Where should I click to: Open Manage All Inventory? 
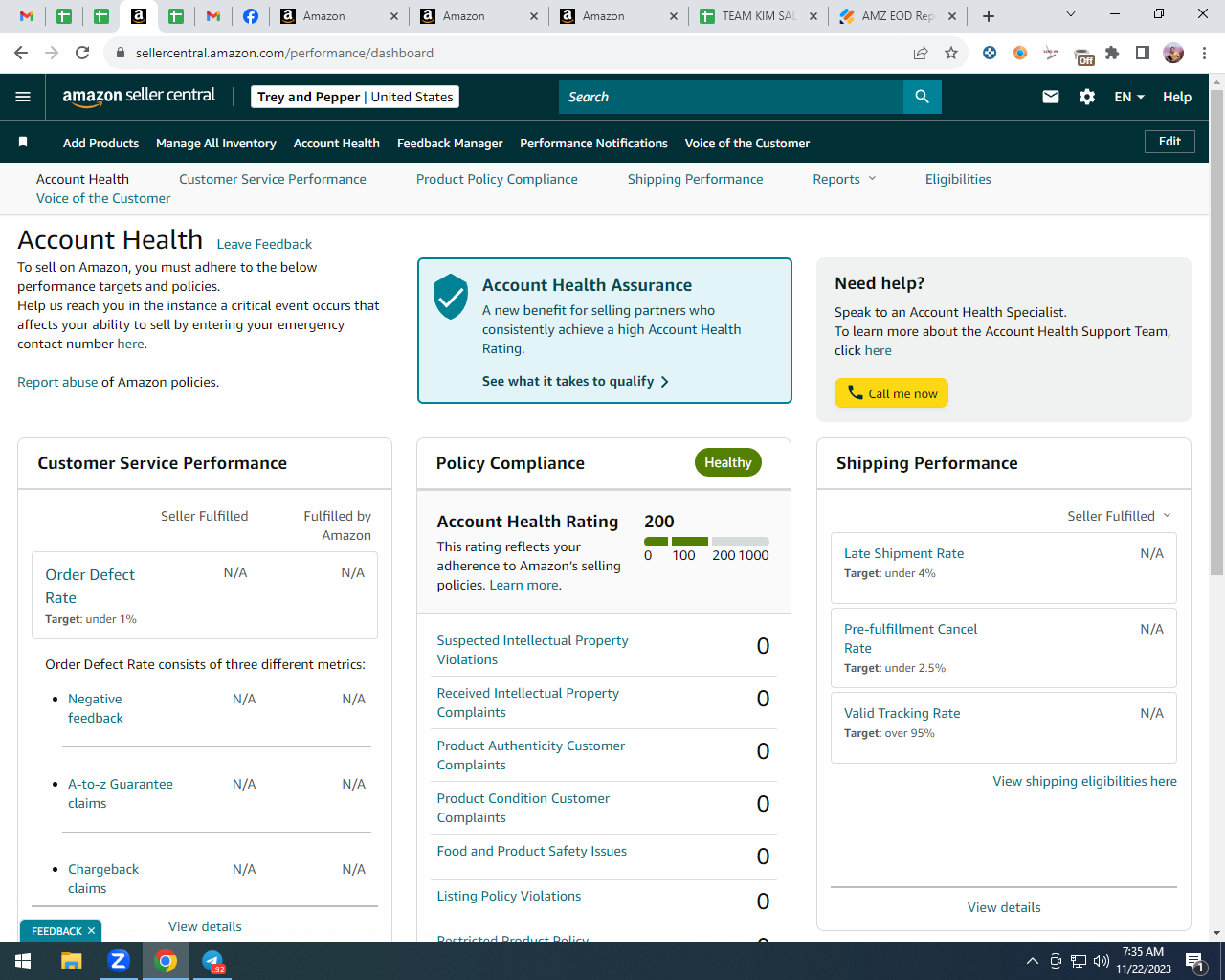click(x=216, y=143)
